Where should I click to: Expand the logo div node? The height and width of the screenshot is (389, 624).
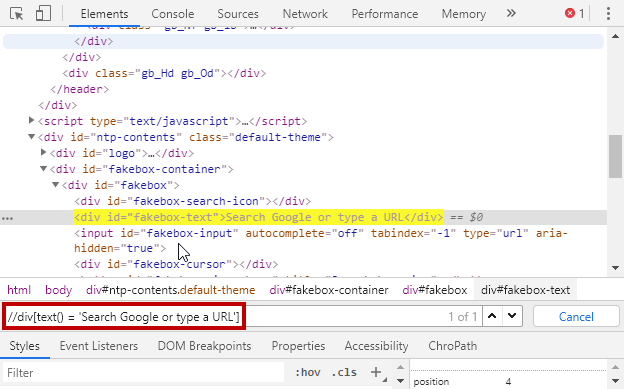tap(43, 152)
